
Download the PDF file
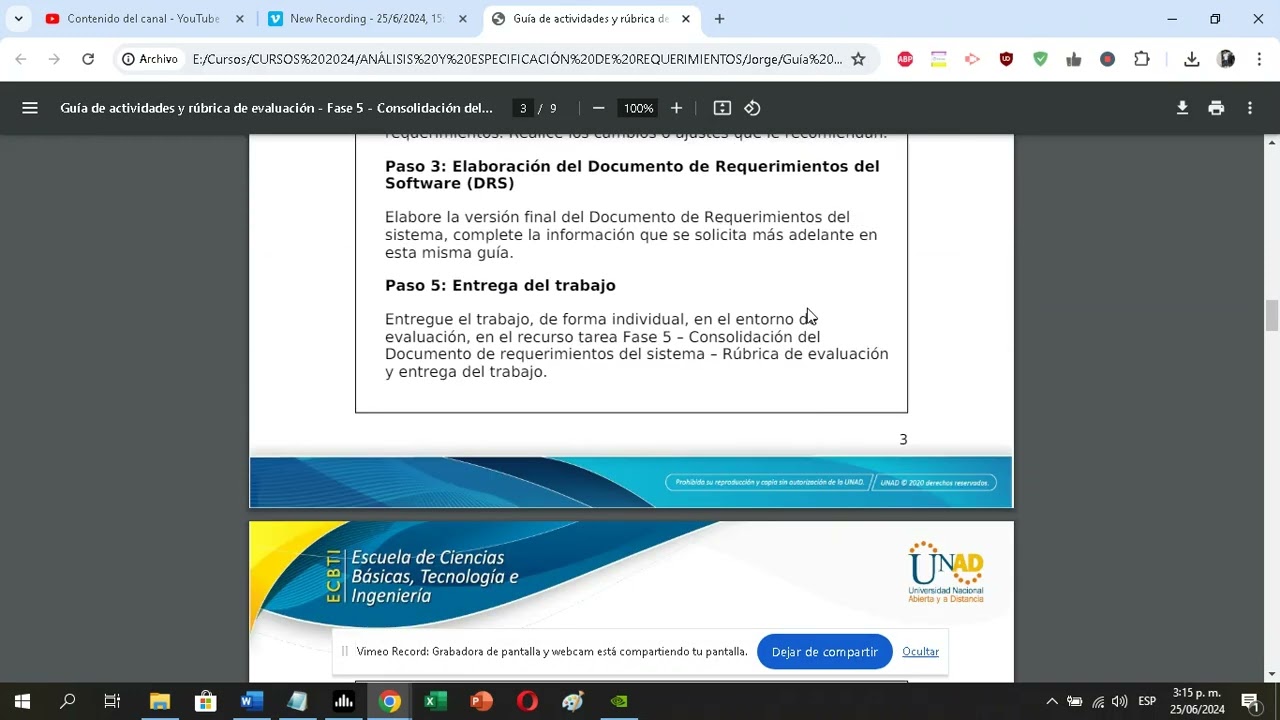pos(1182,108)
